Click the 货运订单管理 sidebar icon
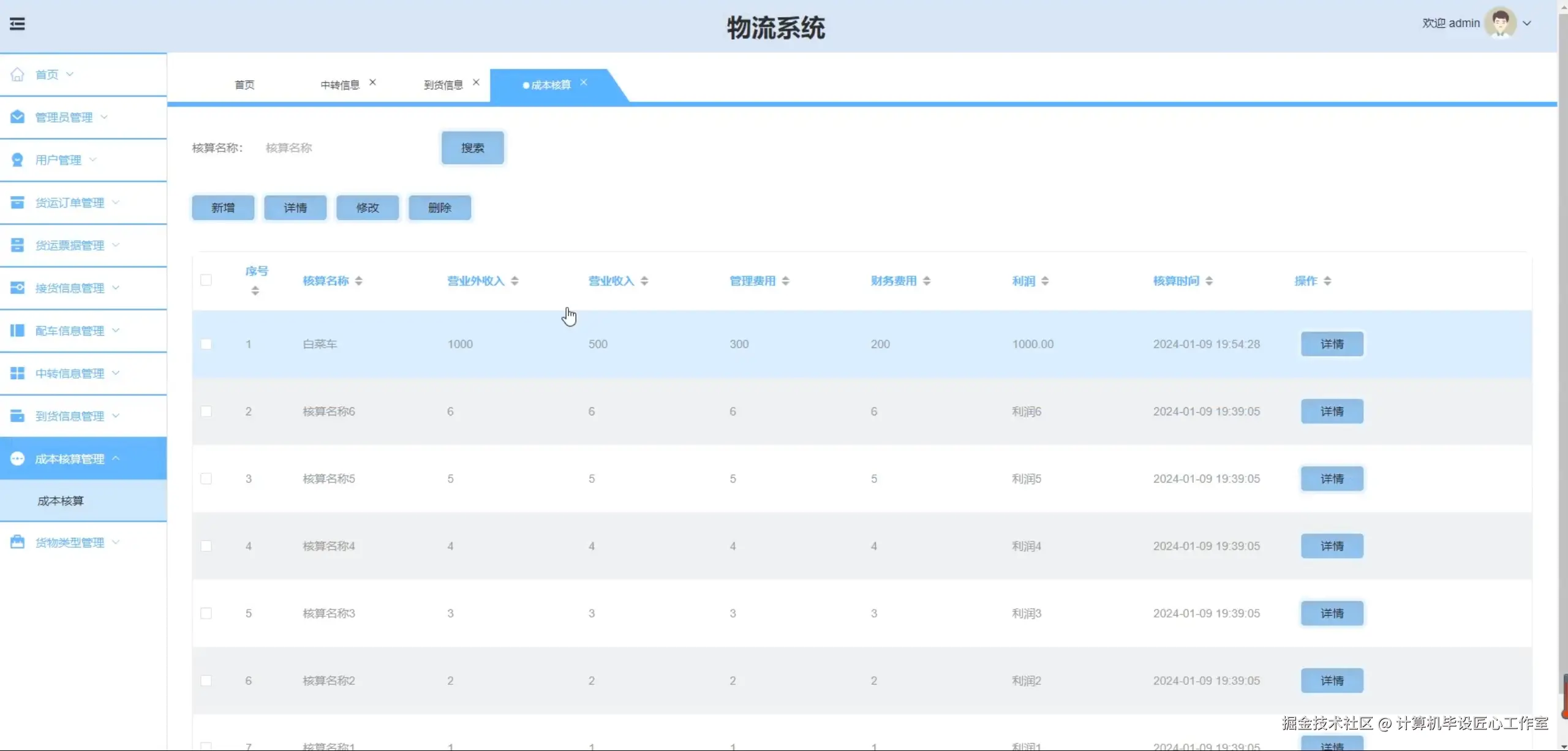 pyautogui.click(x=17, y=203)
